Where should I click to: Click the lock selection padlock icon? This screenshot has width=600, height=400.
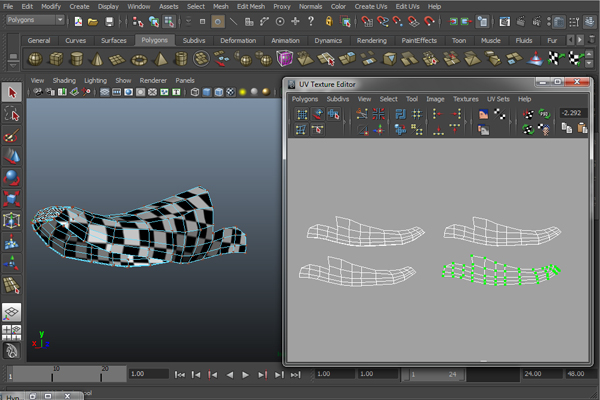pos(329,21)
